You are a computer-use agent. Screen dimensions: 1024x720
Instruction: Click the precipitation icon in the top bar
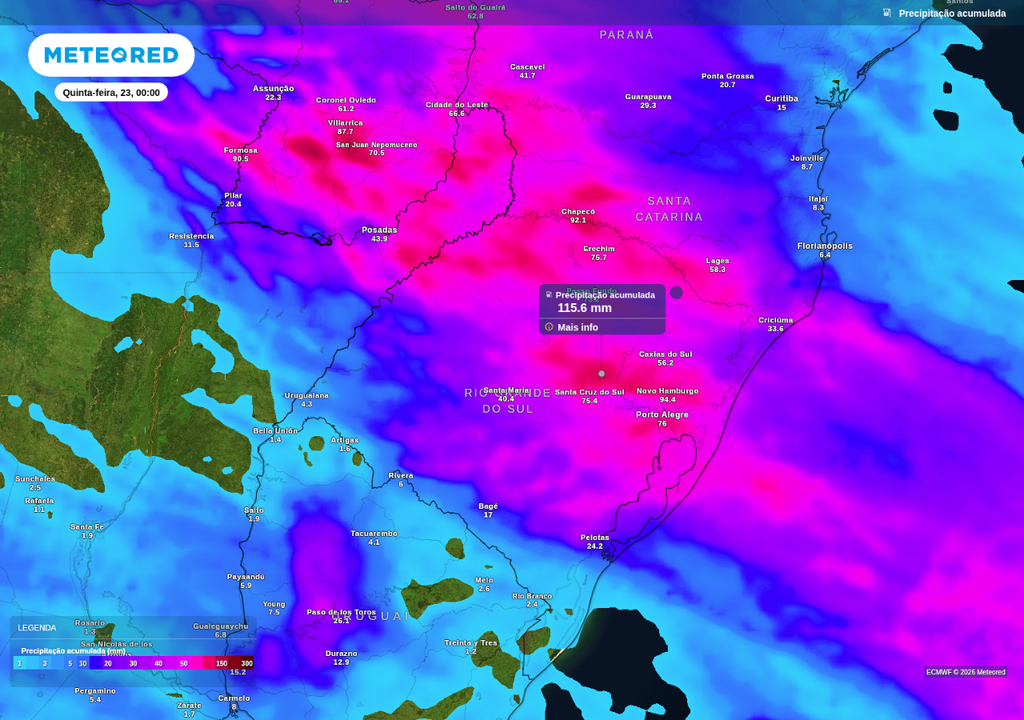tap(887, 13)
